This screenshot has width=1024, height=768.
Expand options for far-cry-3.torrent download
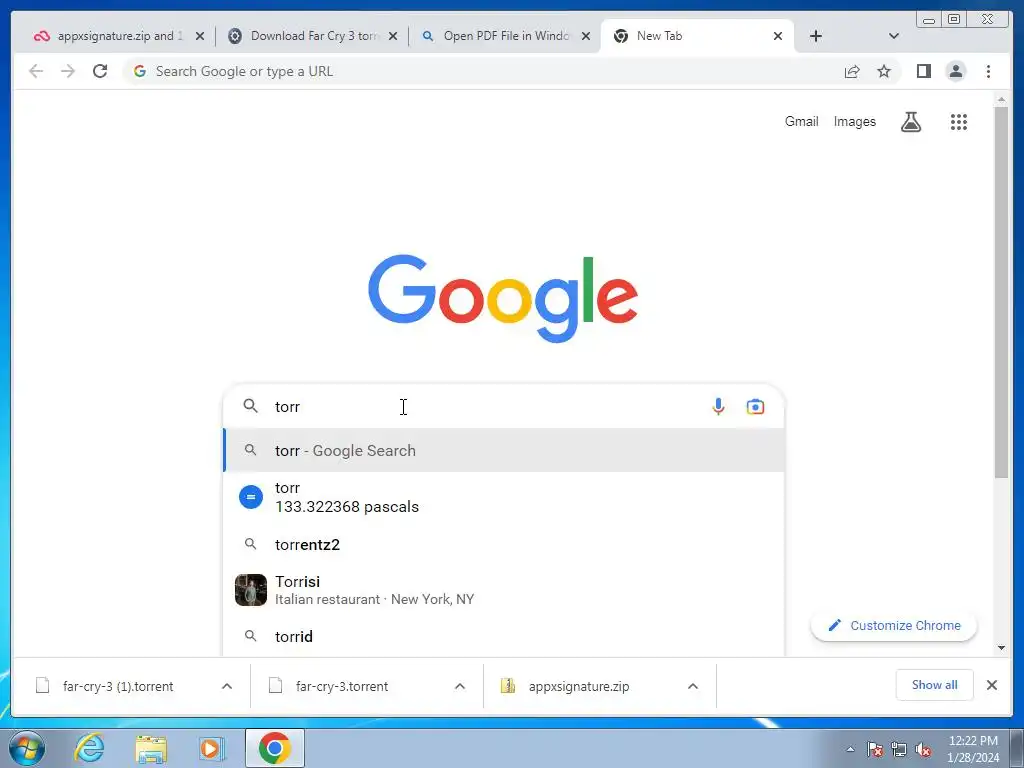(460, 686)
